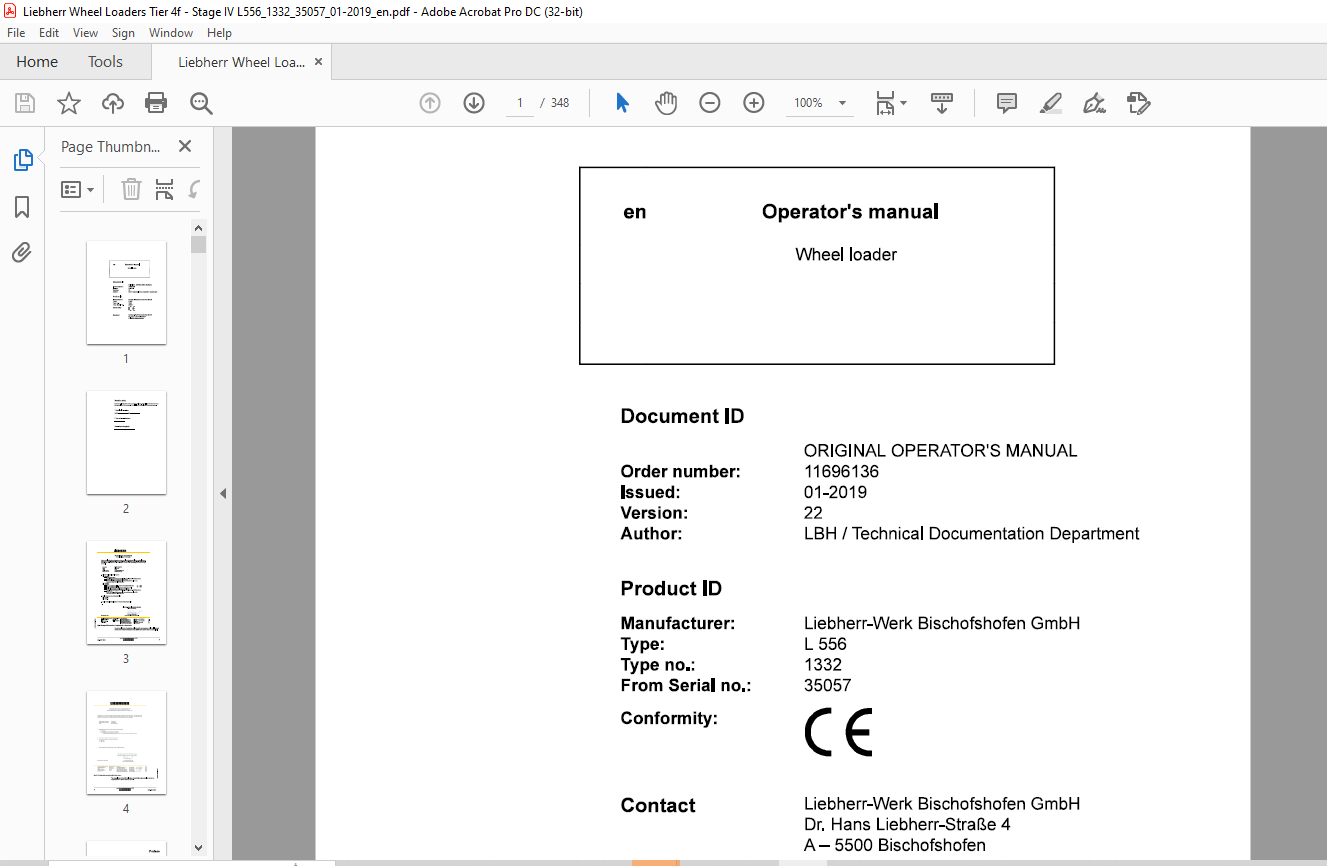Select the Highlight text tool
Image resolution: width=1327 pixels, height=866 pixels.
click(1050, 103)
